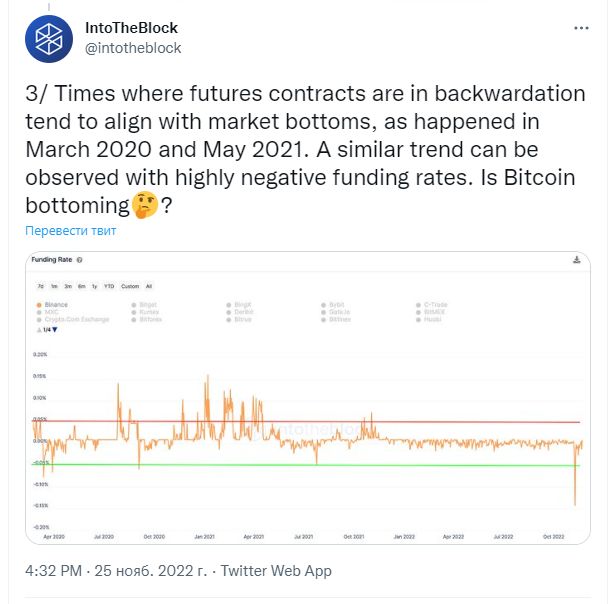This screenshot has height=604, width=611.
Task: Click the IntoTheBlock display name
Action: 132,28
